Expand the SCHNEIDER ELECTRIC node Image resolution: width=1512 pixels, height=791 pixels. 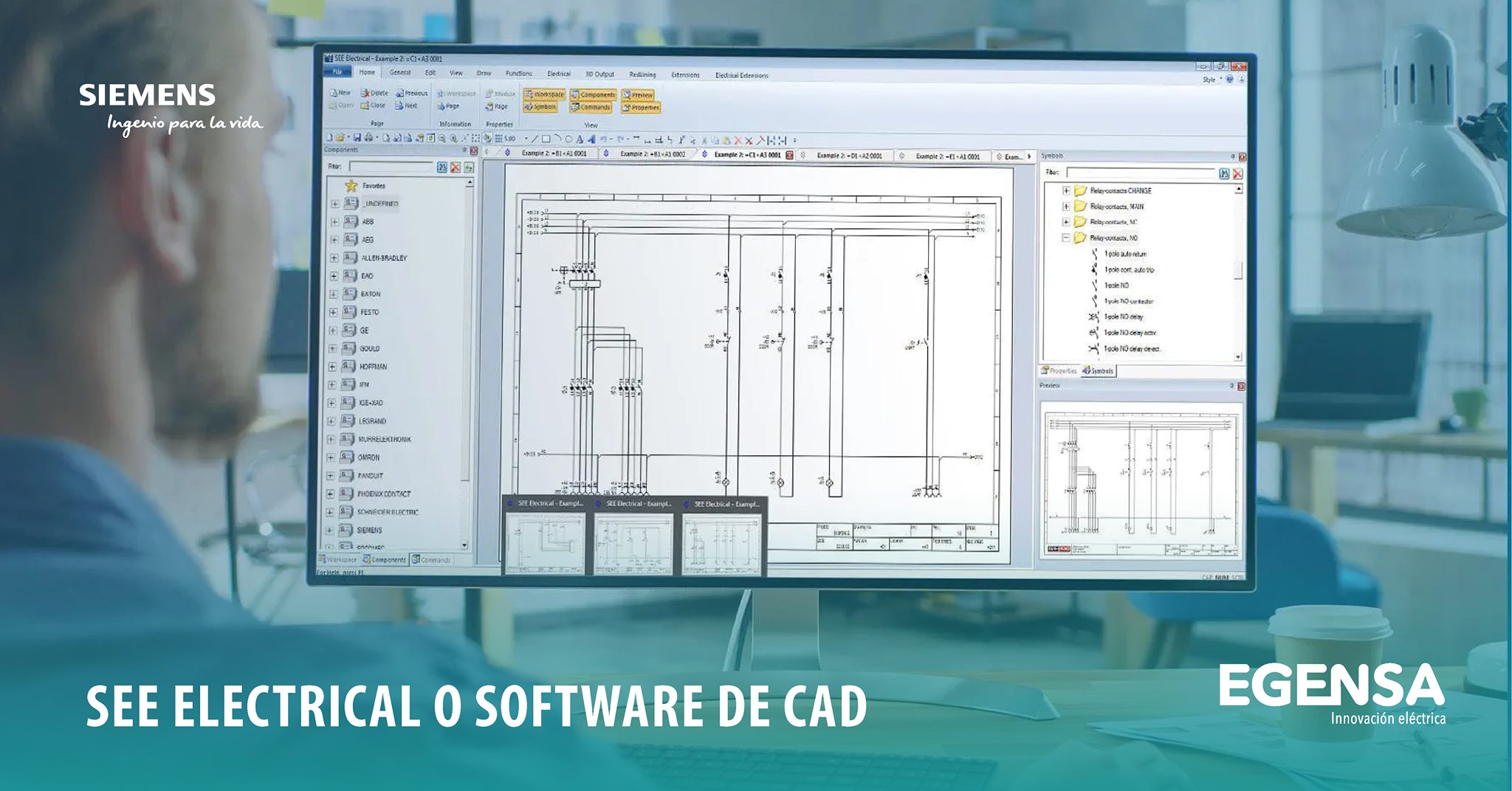point(330,511)
